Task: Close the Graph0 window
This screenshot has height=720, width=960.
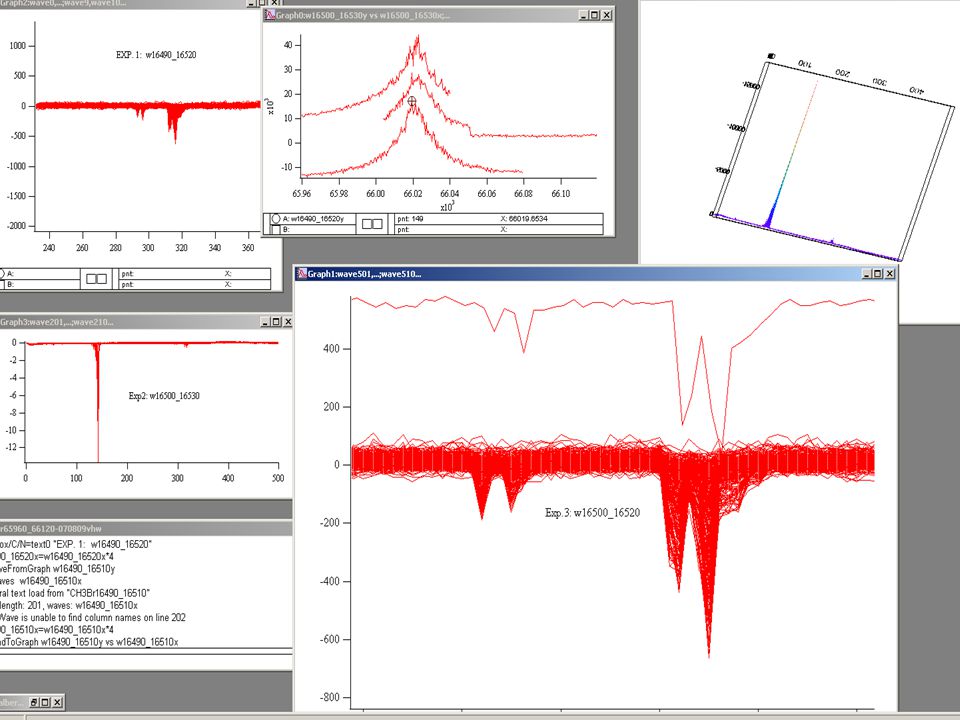Action: point(606,15)
